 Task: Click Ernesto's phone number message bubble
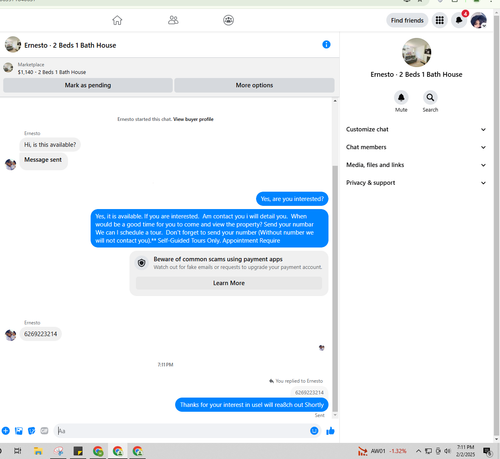click(40, 334)
